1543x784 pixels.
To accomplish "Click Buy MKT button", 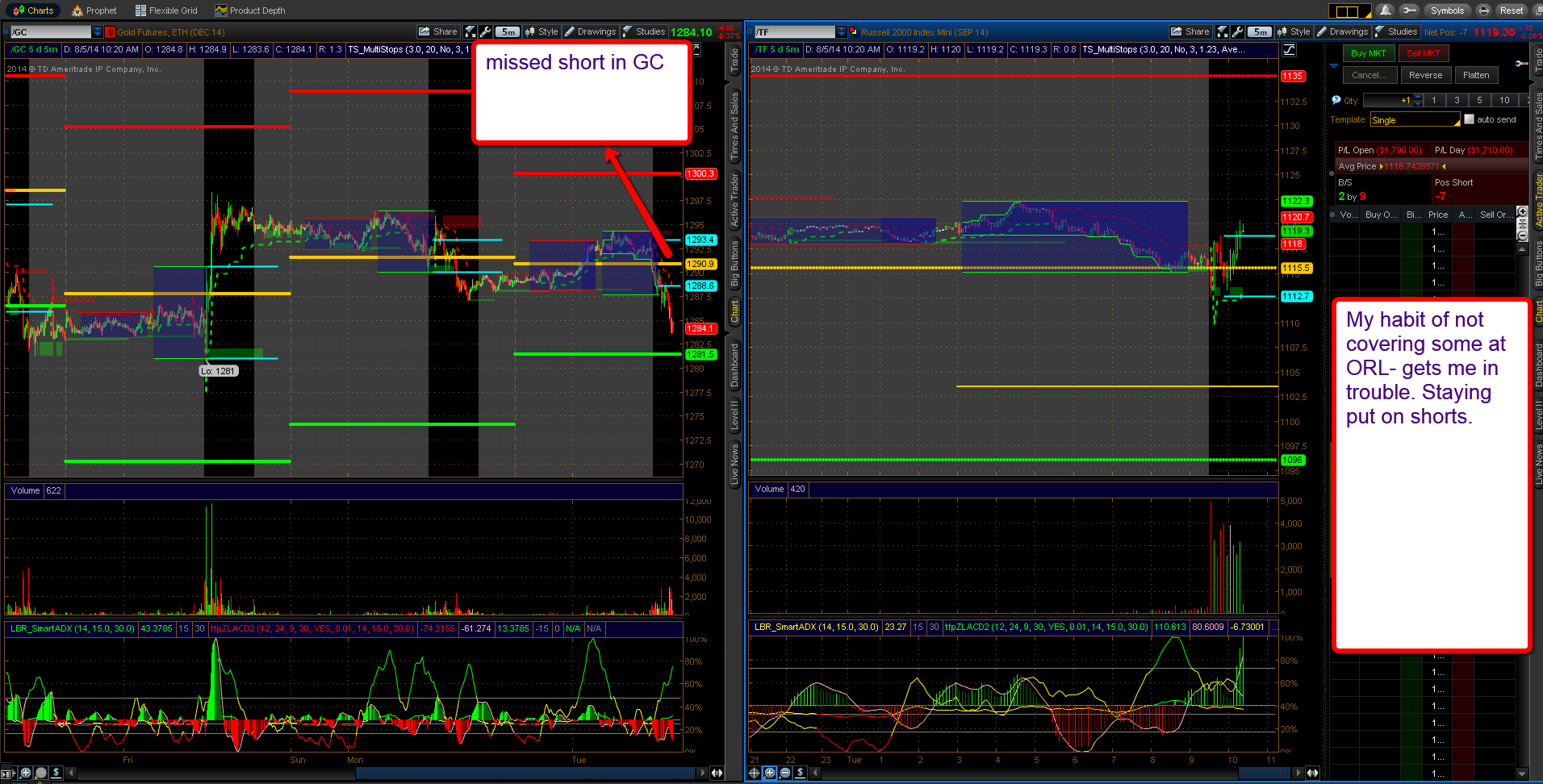I will pos(1368,53).
